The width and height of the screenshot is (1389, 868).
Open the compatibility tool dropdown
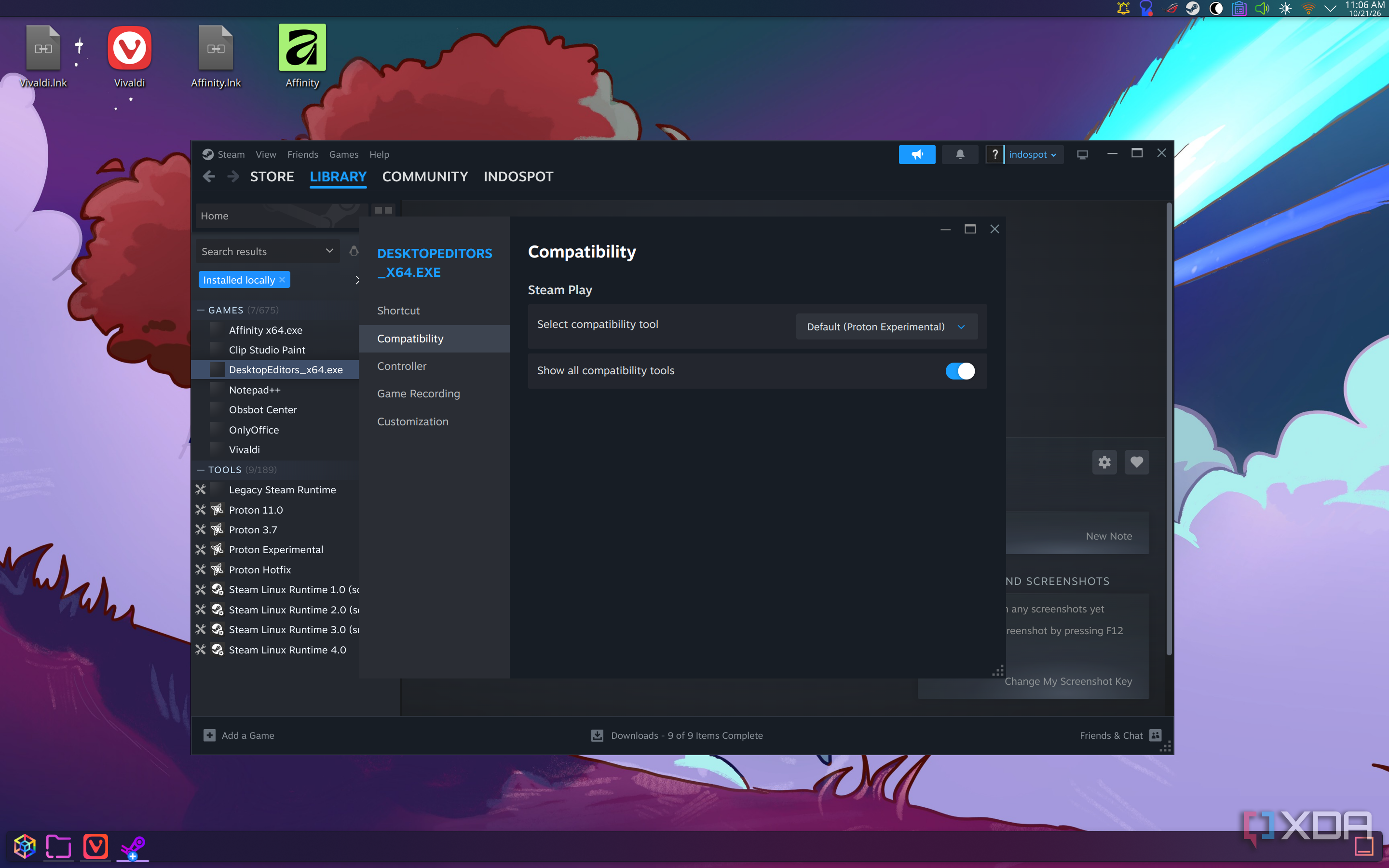pyautogui.click(x=886, y=326)
